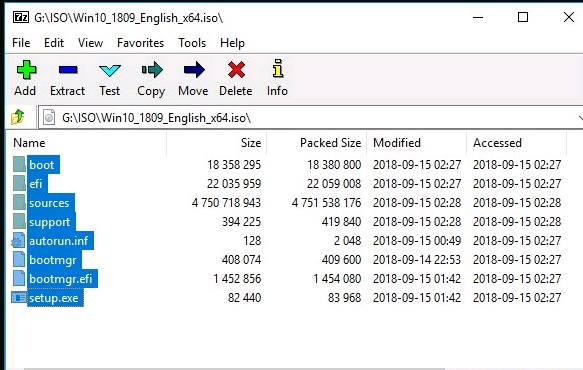Click the ISO file icon in address bar
Image resolution: width=583 pixels, height=370 pixels.
tap(49, 118)
